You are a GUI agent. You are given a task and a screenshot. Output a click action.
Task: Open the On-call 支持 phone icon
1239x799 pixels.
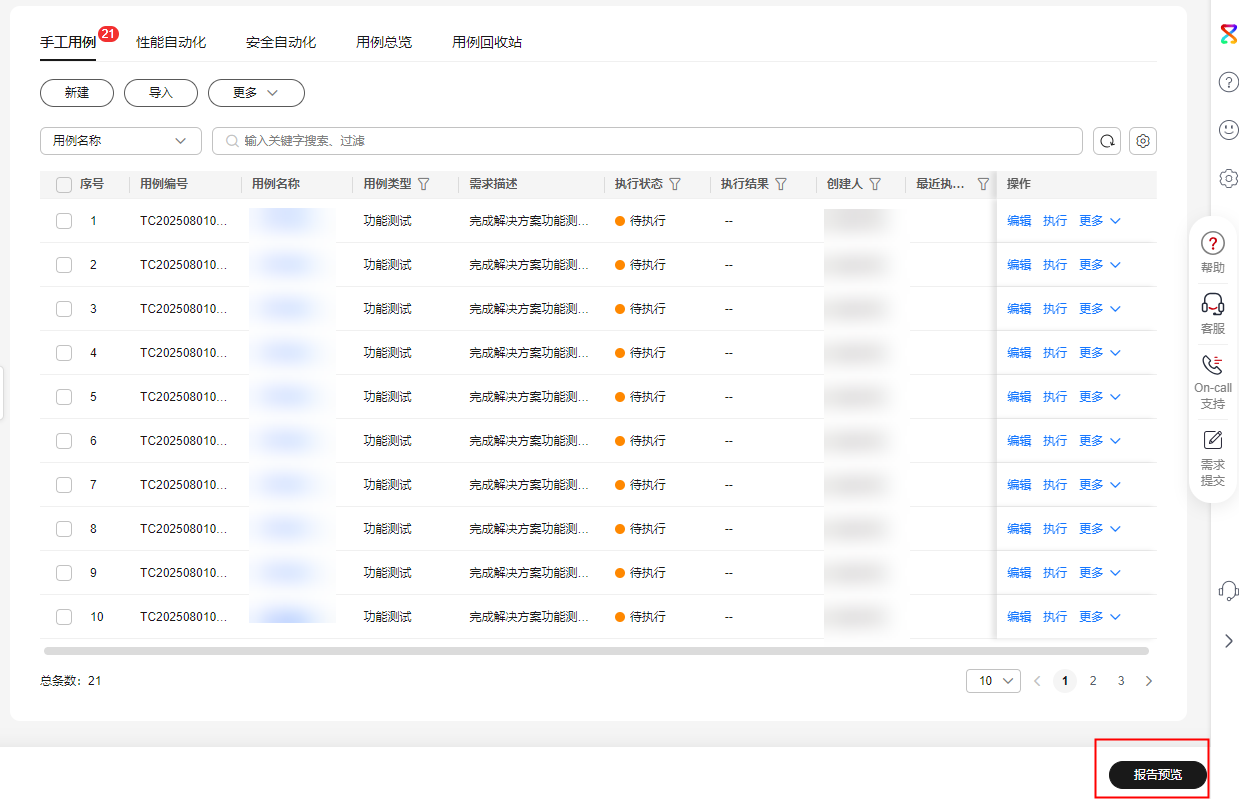pyautogui.click(x=1212, y=365)
